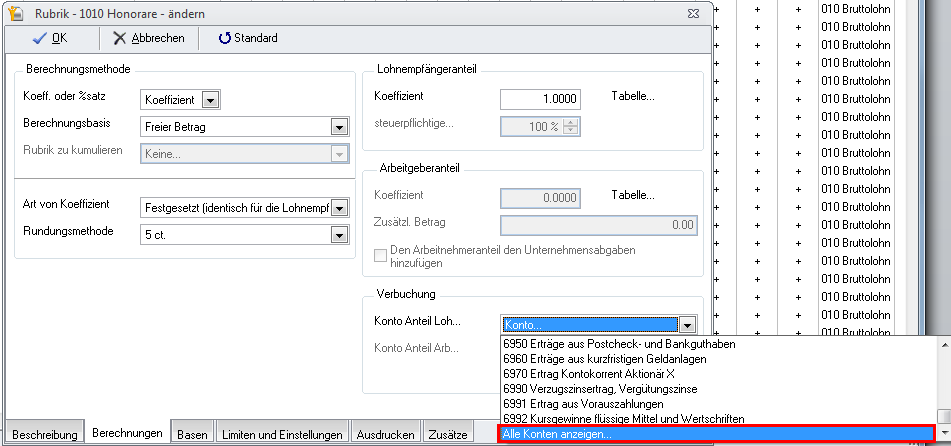Viewport: 951px width, 446px height.
Task: Select account 6950 Erträge aus Postcheck- und Bankguthaben
Action: 619,344
